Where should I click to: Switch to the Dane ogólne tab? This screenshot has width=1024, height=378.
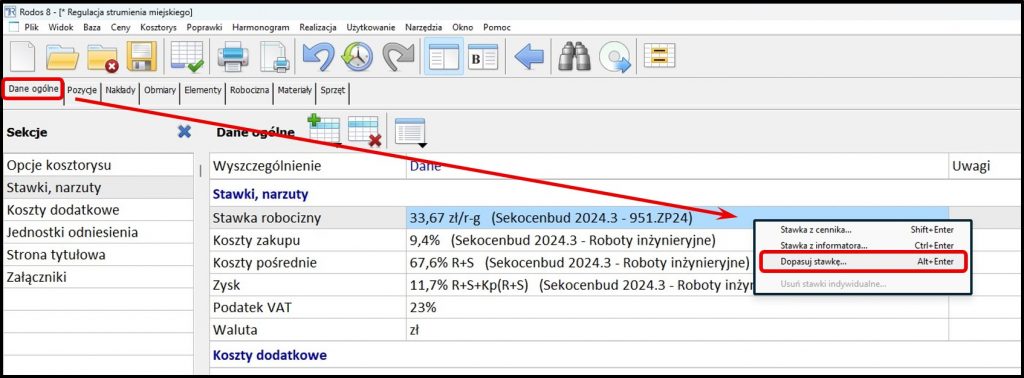pos(33,89)
